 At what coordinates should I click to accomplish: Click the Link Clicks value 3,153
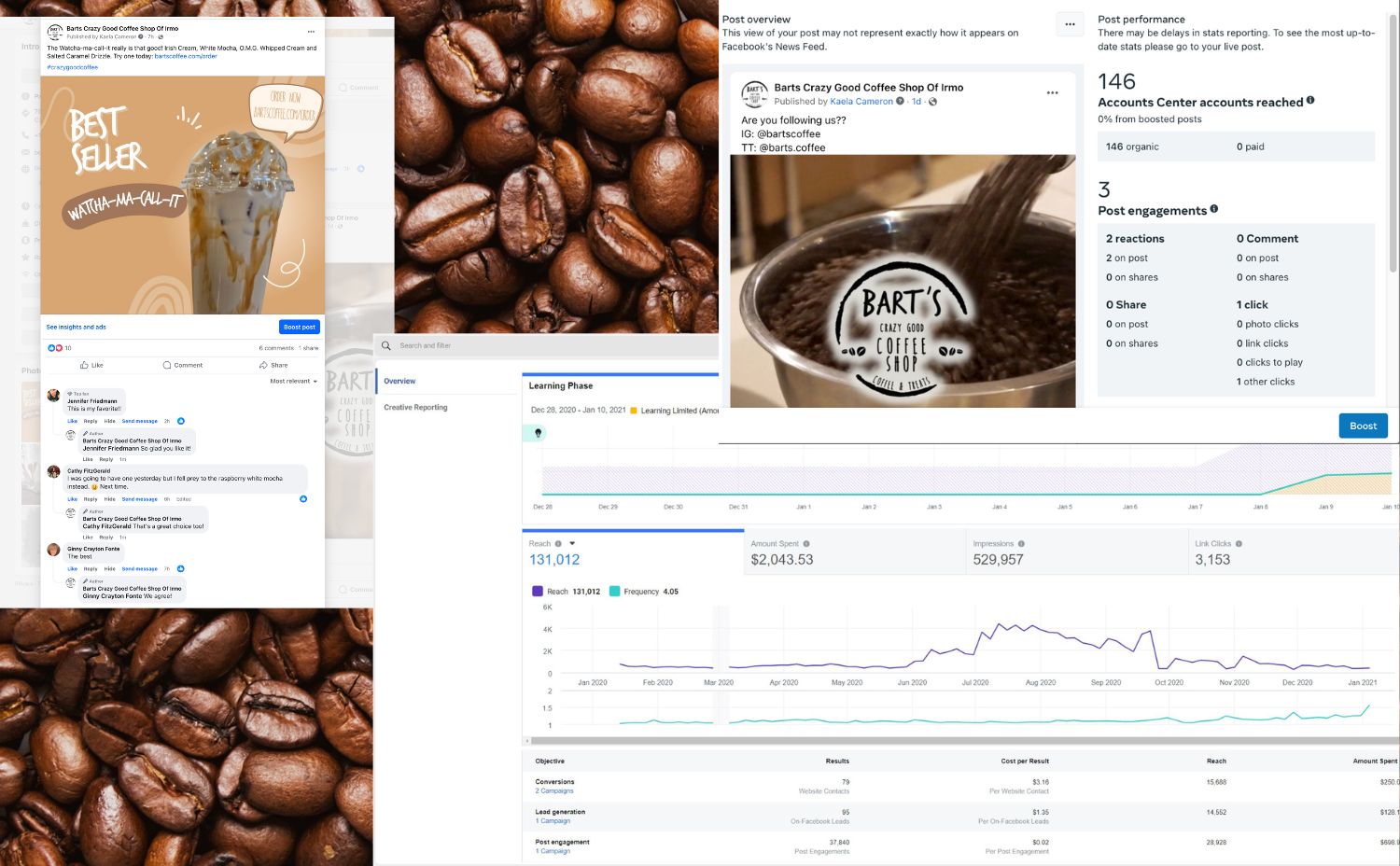1212,560
